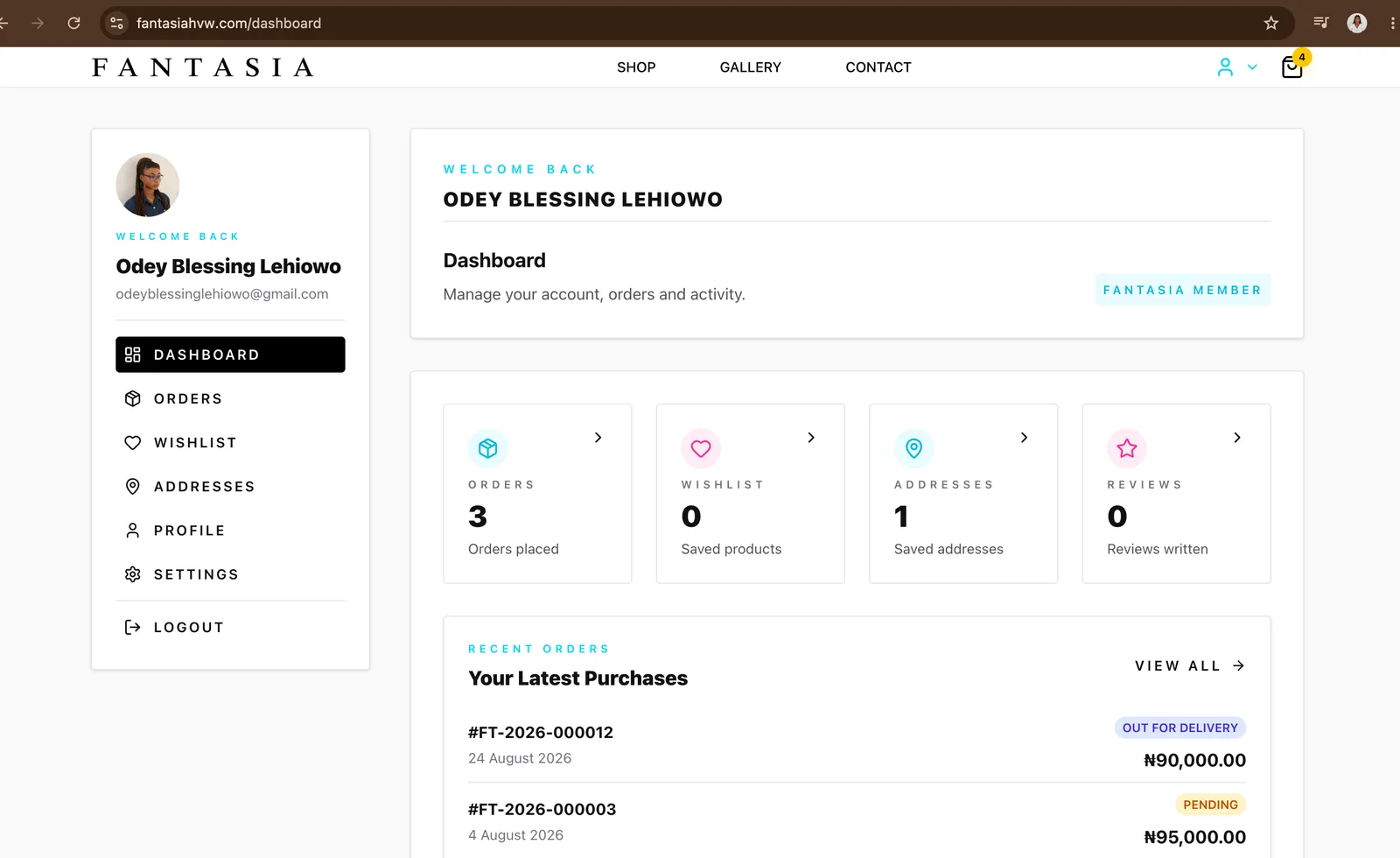Click the FANTASIA logo
Image resolution: width=1400 pixels, height=858 pixels.
pos(203,67)
